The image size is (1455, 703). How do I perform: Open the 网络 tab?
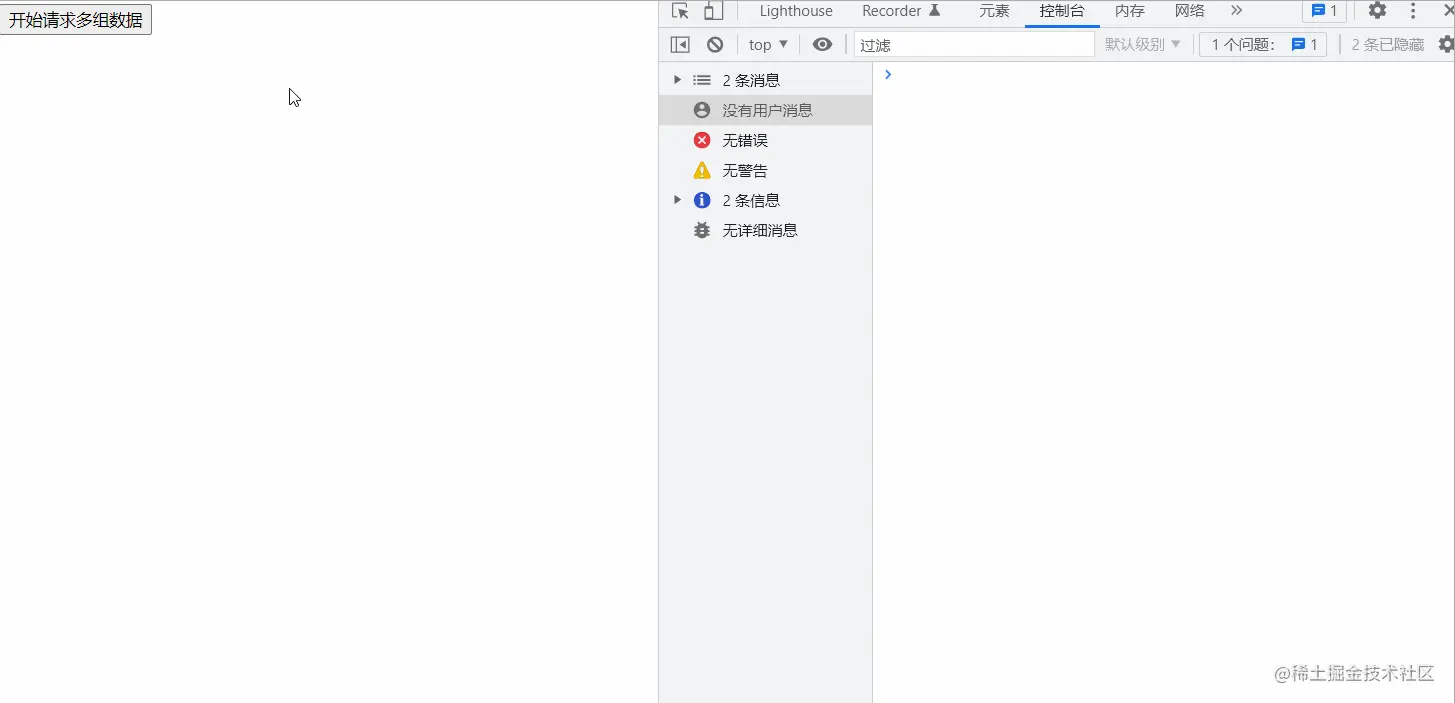click(x=1190, y=11)
